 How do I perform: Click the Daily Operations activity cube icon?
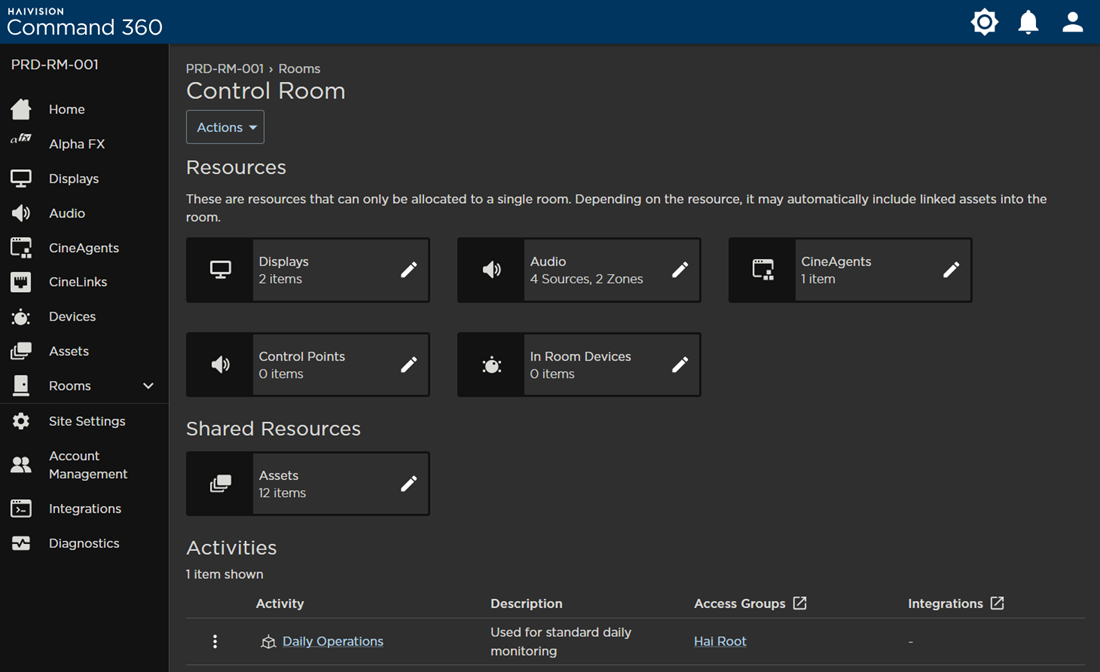point(268,641)
